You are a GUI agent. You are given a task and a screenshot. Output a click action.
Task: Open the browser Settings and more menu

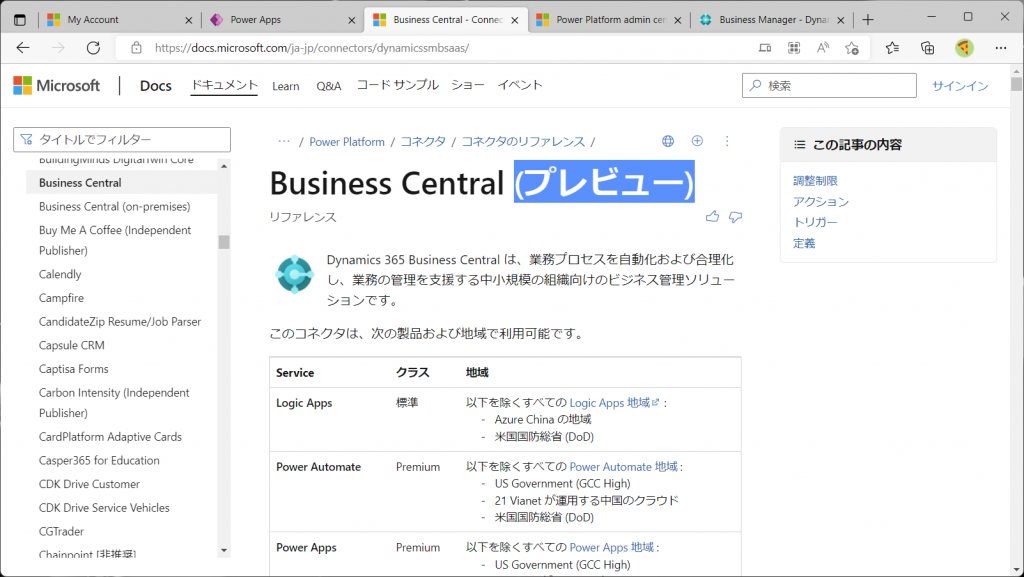coord(1000,48)
